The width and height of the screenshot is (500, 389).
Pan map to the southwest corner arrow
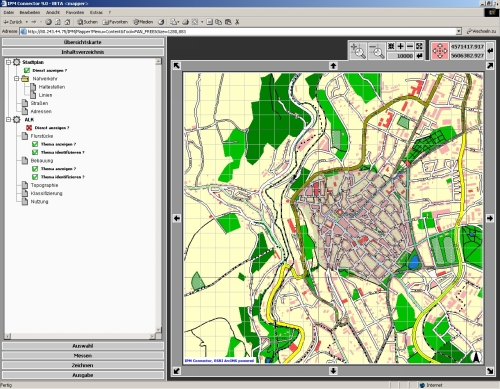177,370
